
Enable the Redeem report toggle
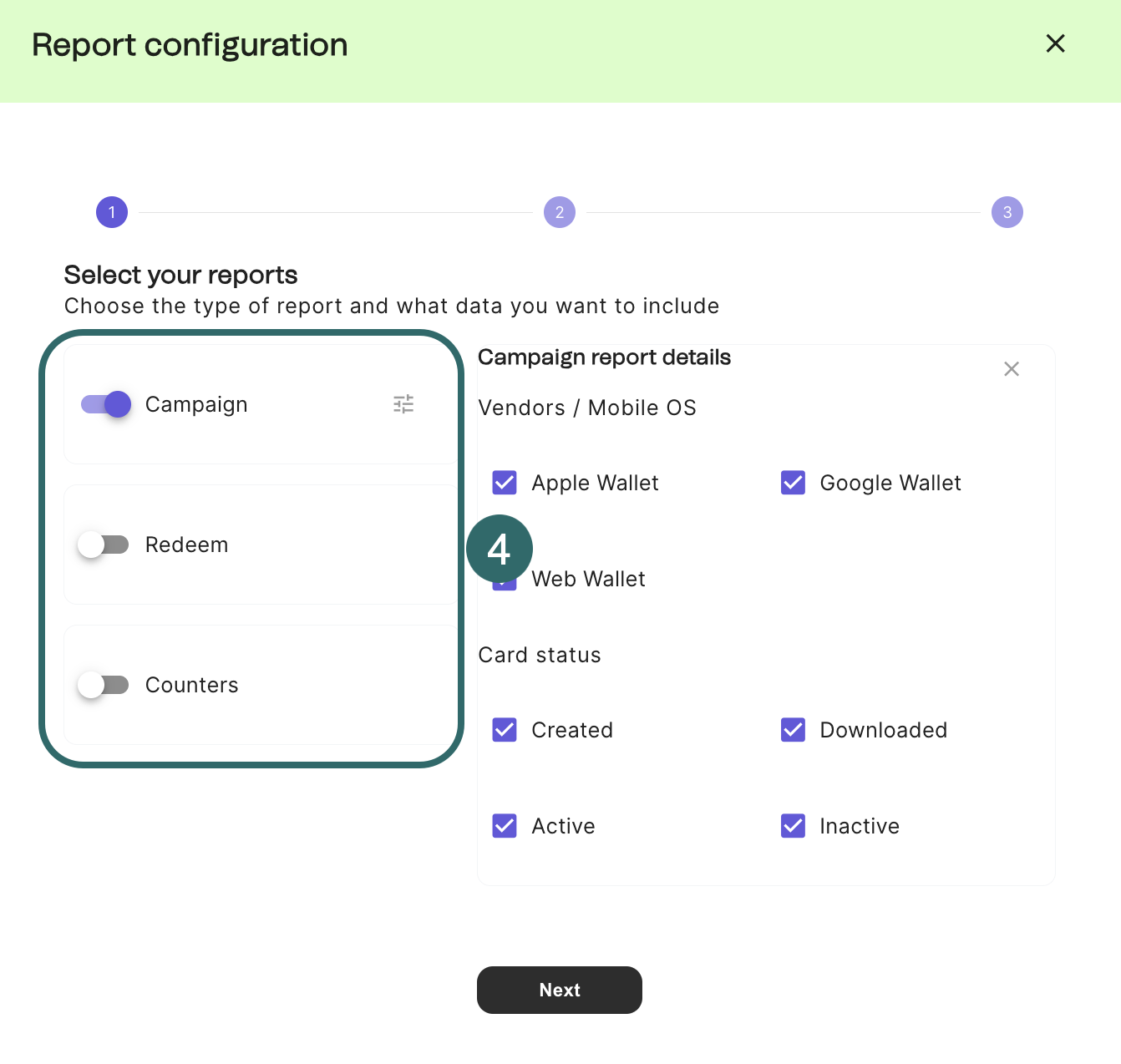(x=104, y=544)
